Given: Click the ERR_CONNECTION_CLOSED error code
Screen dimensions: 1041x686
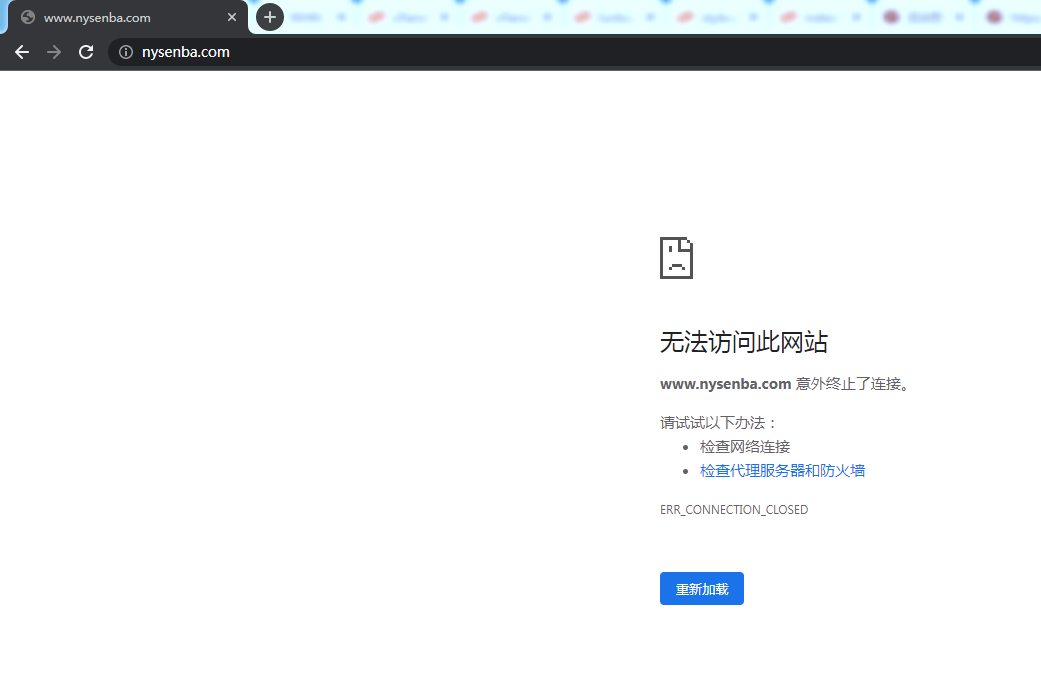Looking at the screenshot, I should pos(734,510).
